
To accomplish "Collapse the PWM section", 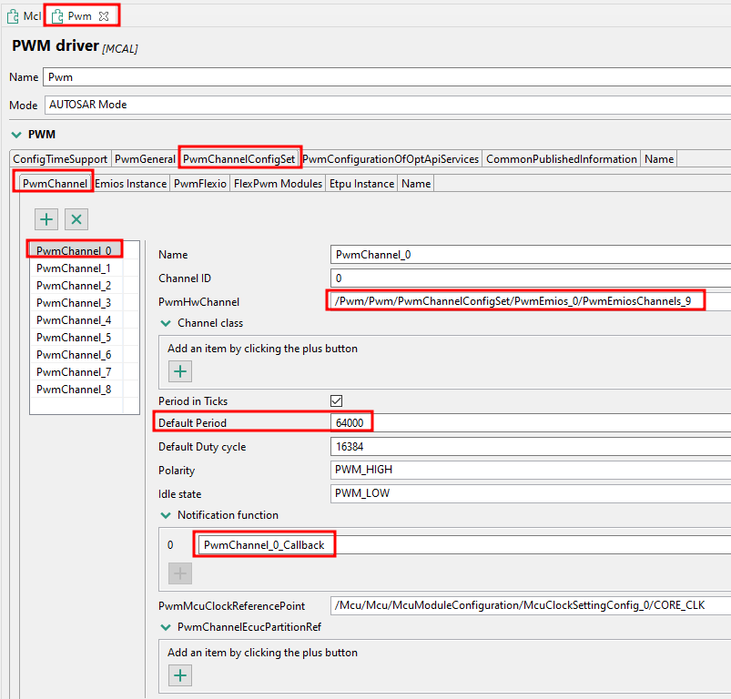I will click(16, 134).
